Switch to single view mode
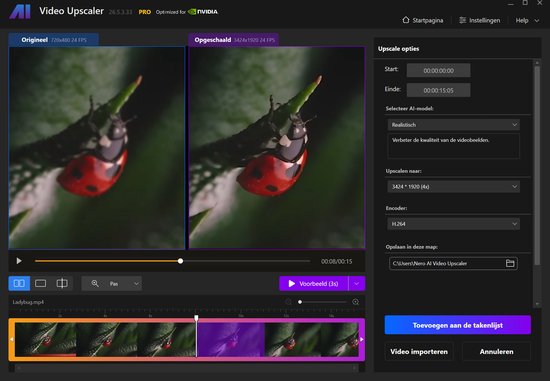550x381 pixels. (x=40, y=283)
